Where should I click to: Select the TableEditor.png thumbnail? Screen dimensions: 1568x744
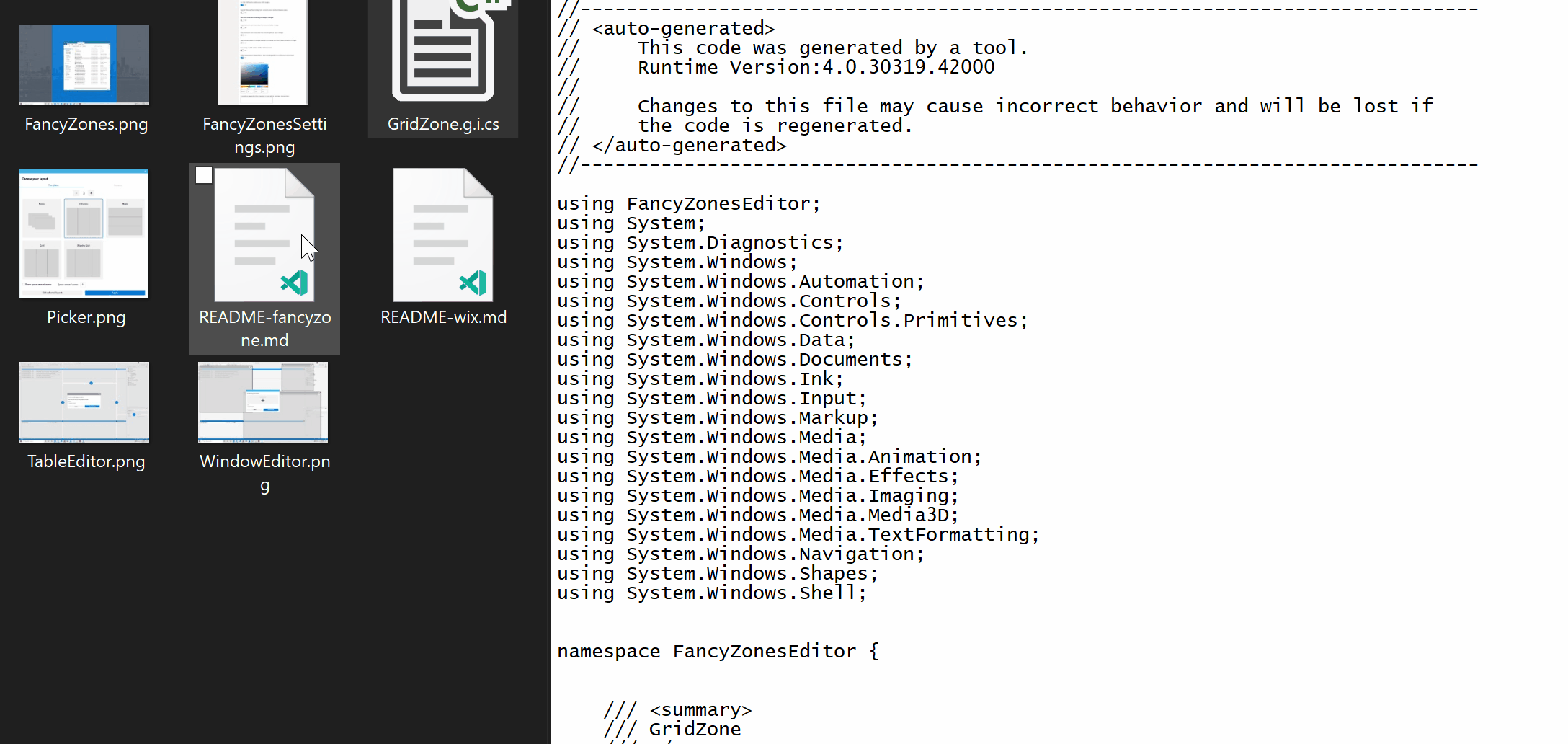click(84, 402)
